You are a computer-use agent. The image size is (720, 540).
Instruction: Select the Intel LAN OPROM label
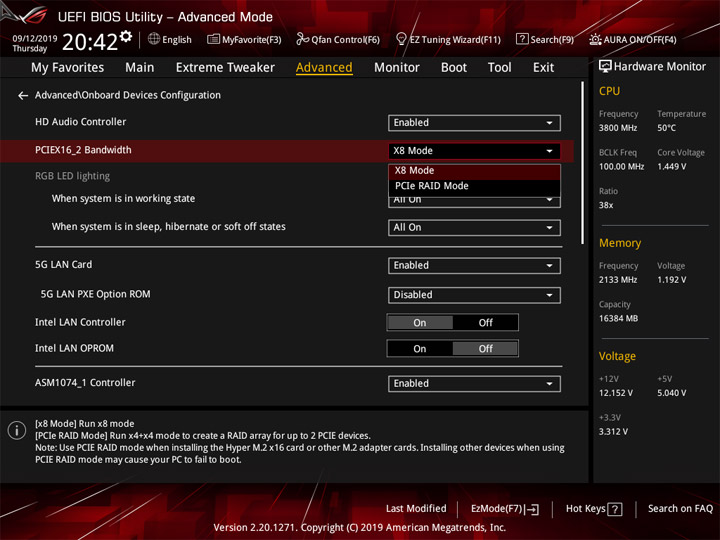coord(74,349)
